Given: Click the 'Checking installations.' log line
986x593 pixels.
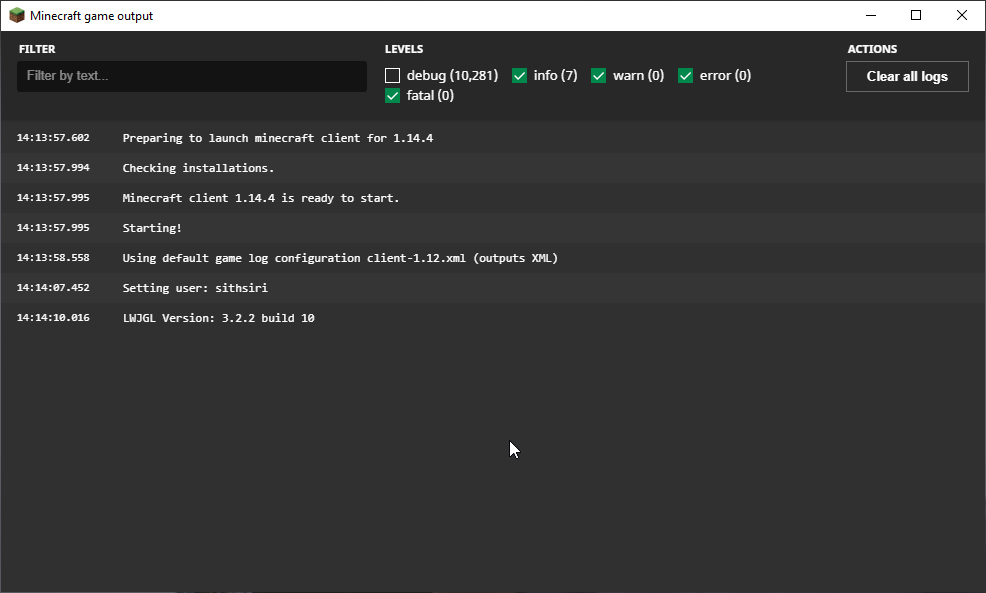Looking at the screenshot, I should click(x=198, y=168).
